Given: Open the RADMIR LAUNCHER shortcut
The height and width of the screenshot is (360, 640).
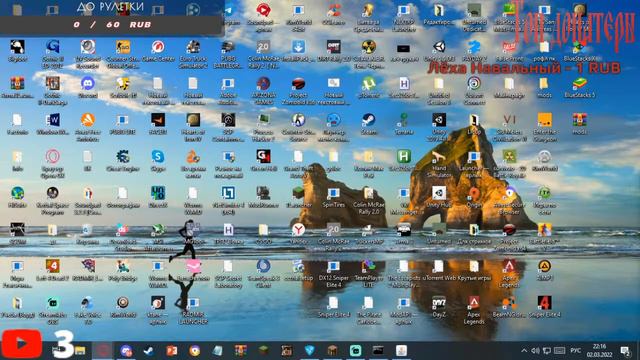Looking at the screenshot, I should [x=193, y=303].
